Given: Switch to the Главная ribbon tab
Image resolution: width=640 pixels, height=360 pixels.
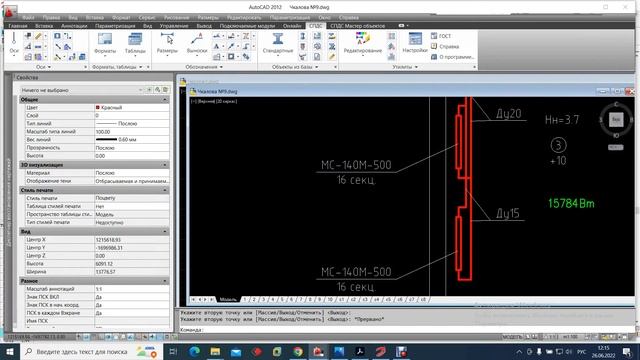Looking at the screenshot, I should (x=18, y=26).
